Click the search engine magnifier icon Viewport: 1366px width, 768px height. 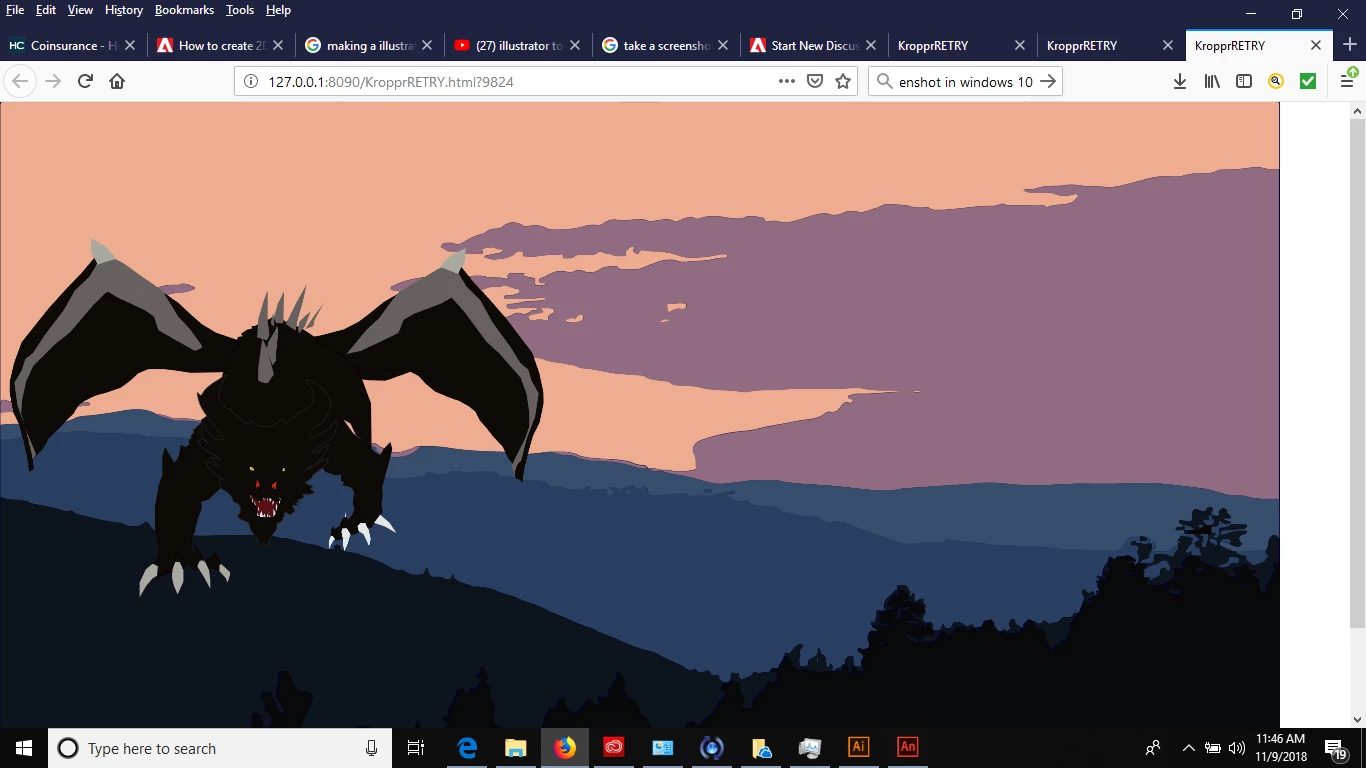tap(885, 81)
